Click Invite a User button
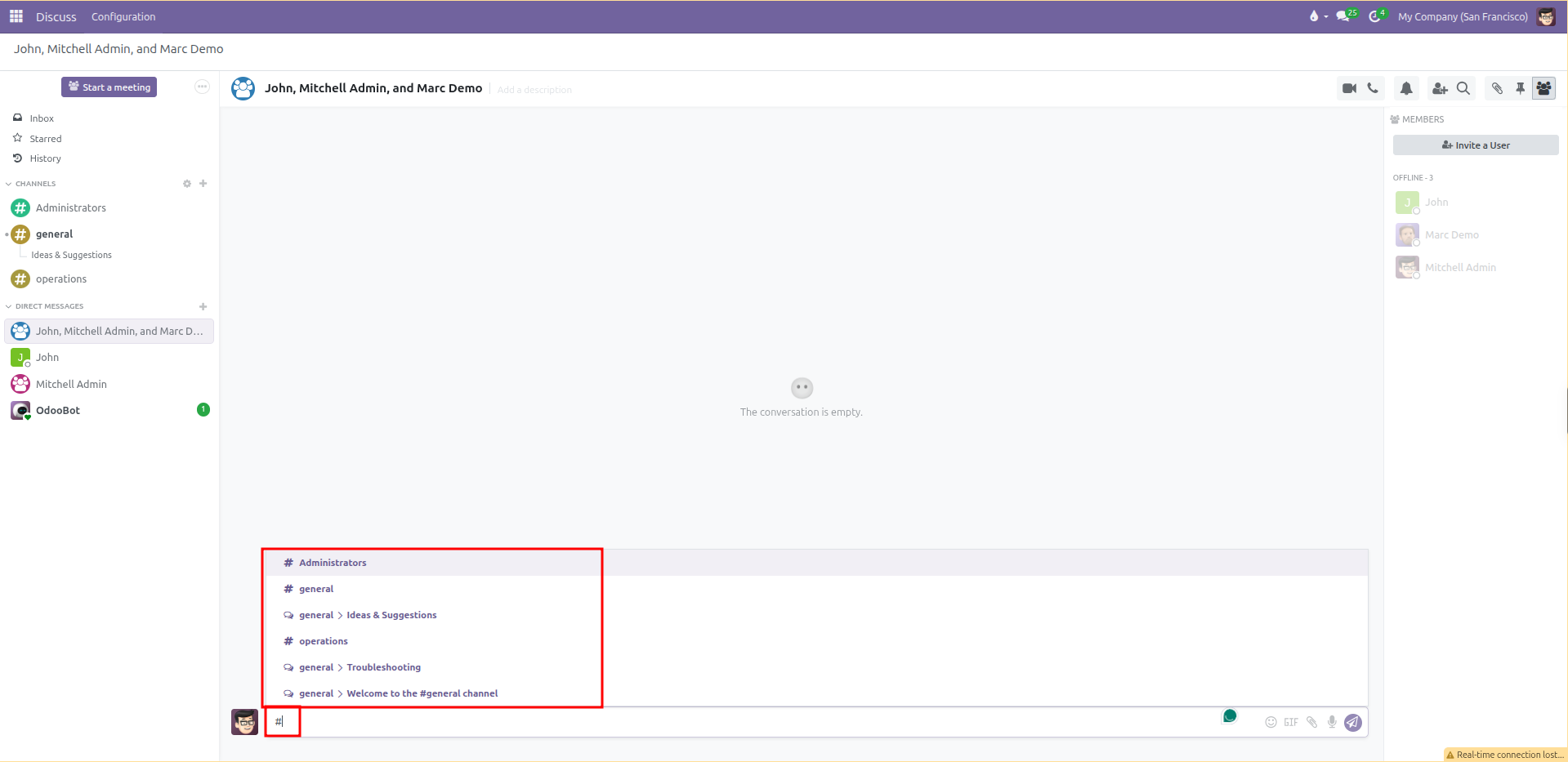The image size is (1568, 762). pos(1476,145)
